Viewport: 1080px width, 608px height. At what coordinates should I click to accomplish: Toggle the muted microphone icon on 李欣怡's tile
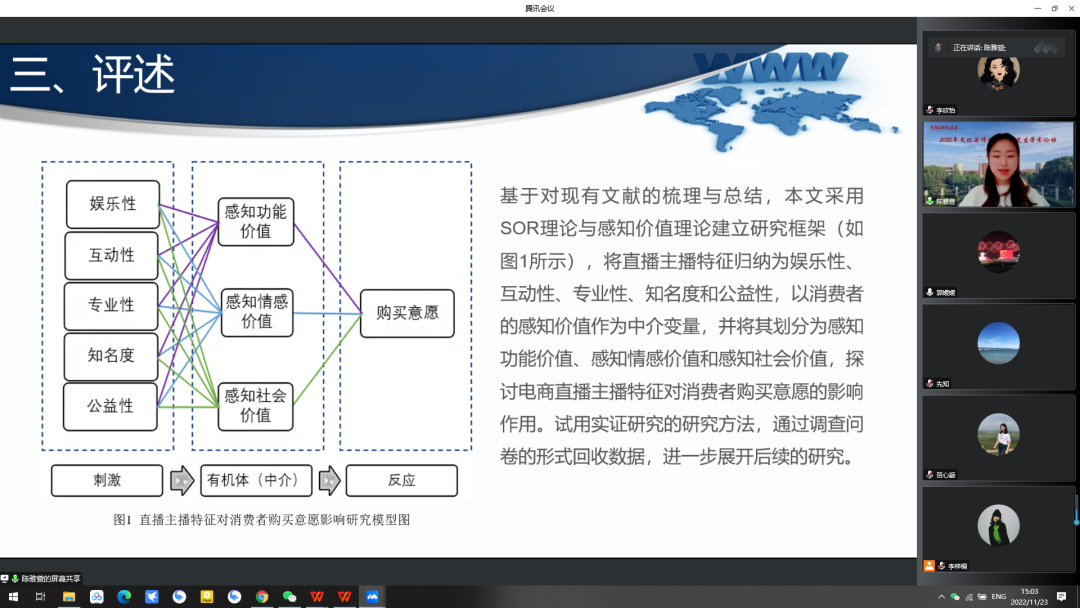[x=931, y=107]
